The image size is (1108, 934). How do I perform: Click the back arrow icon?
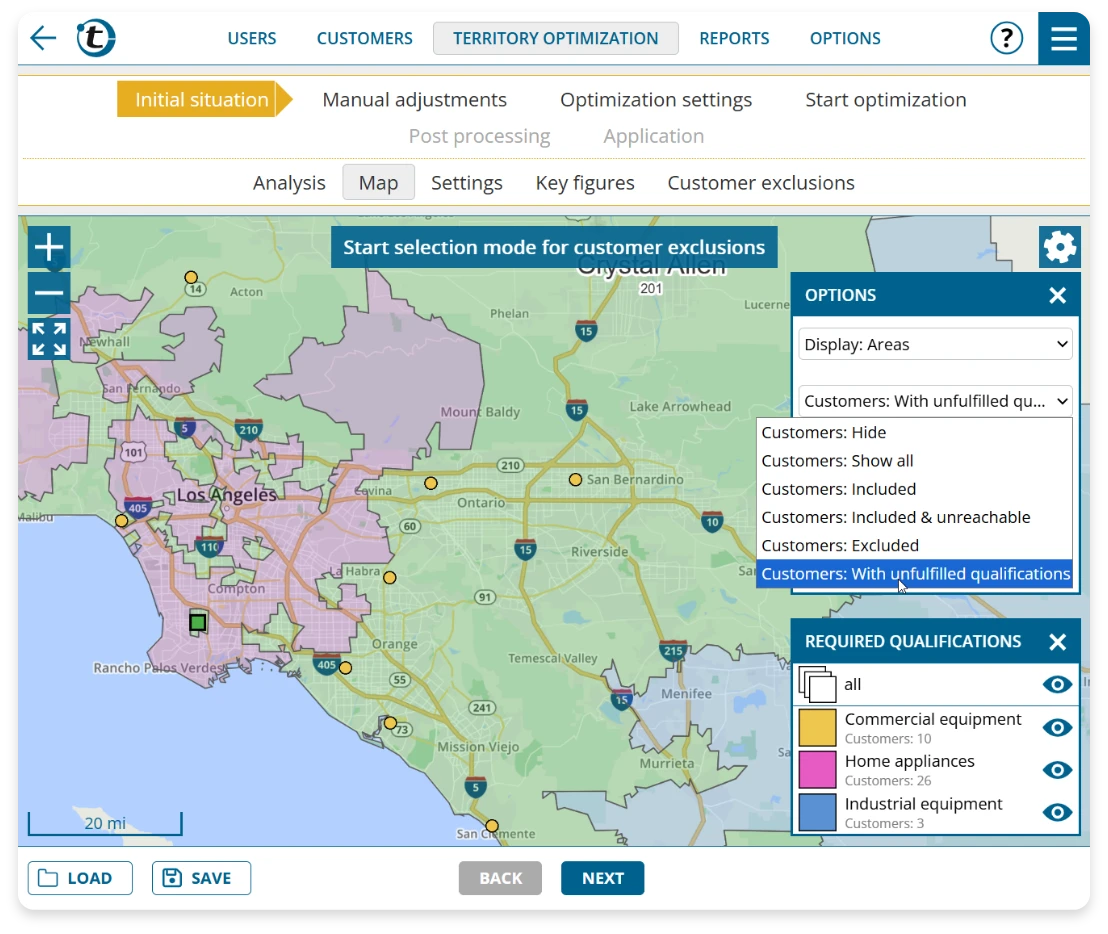(x=43, y=37)
